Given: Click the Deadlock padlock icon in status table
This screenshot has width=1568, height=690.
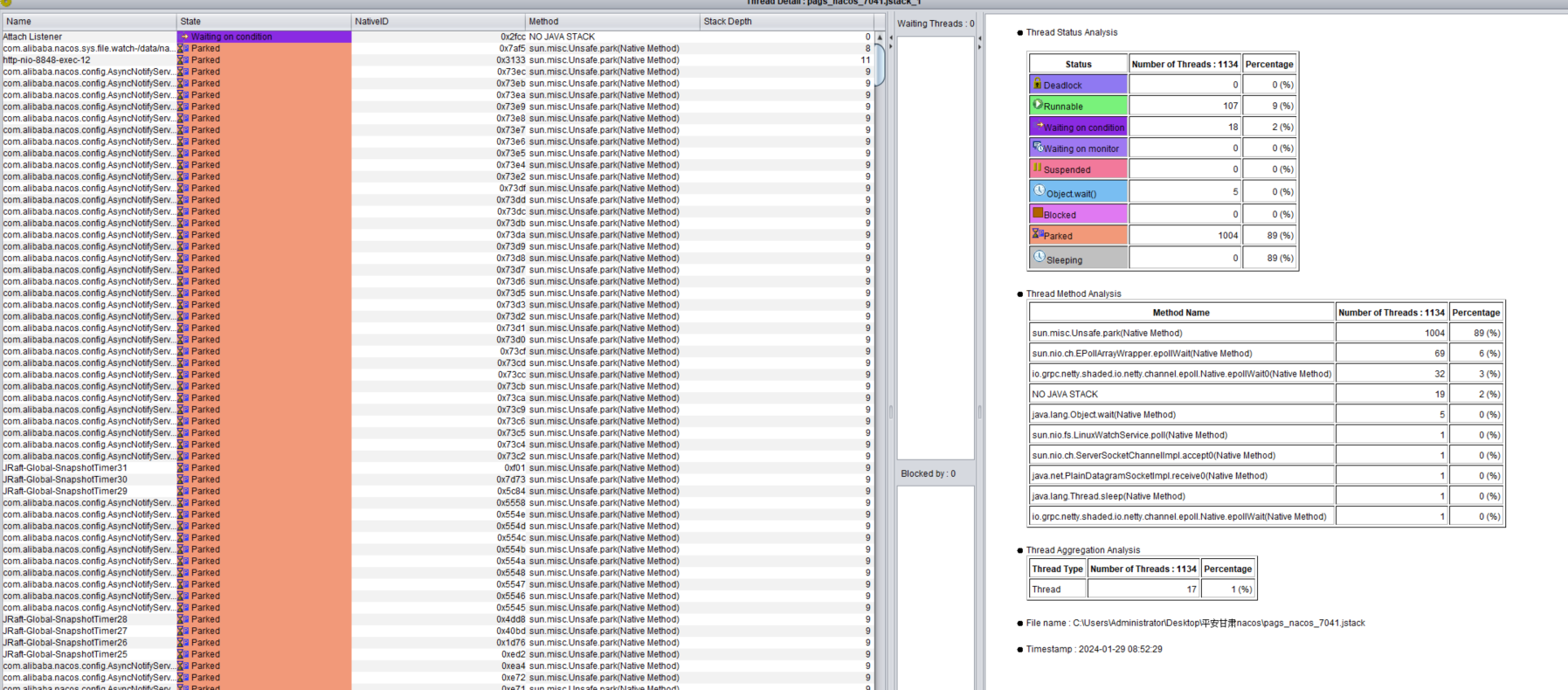Looking at the screenshot, I should tap(1037, 84).
